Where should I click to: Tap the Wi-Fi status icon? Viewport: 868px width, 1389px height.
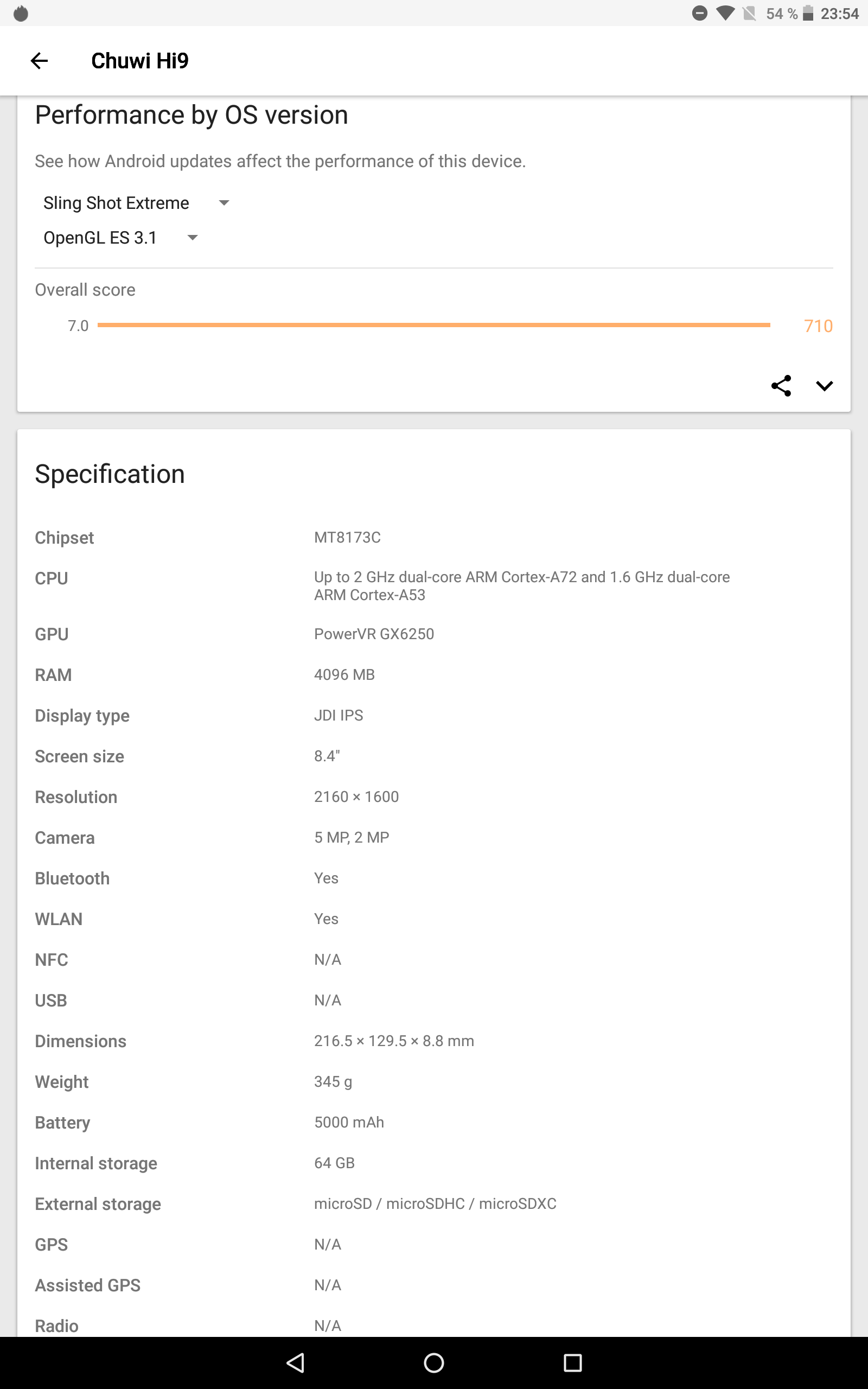coord(725,13)
